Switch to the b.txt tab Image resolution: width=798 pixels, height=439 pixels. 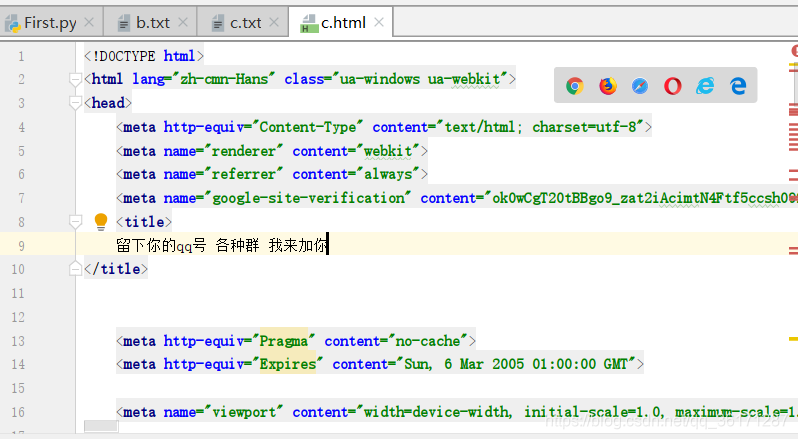coord(152,23)
